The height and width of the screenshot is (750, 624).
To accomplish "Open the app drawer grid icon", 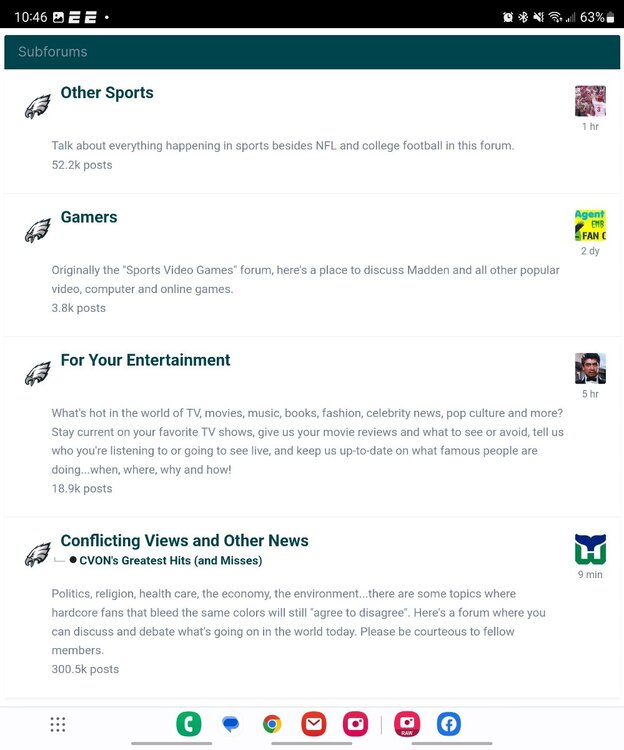I will click(x=58, y=724).
